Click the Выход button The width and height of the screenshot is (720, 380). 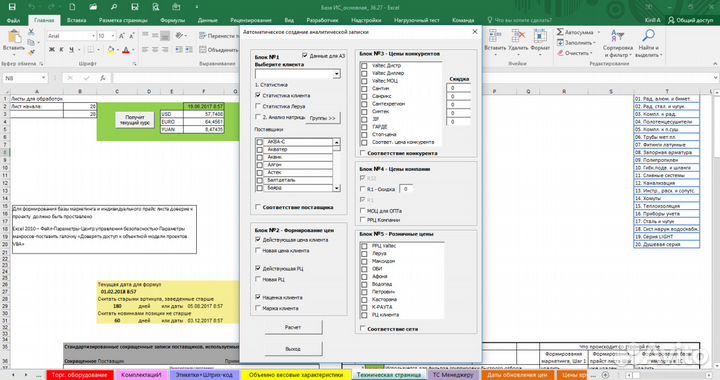point(293,349)
